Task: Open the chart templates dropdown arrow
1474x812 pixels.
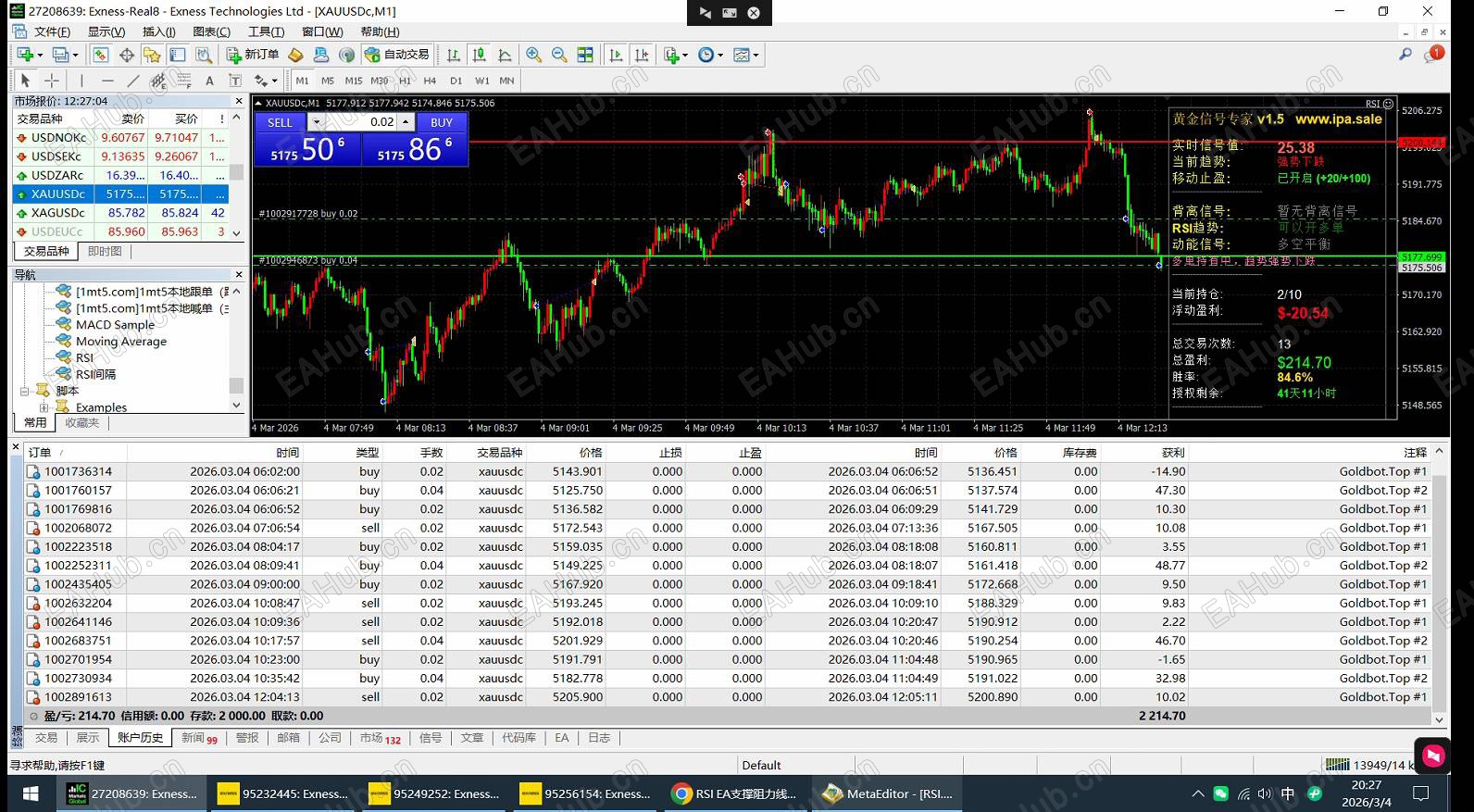Action: (x=756, y=56)
